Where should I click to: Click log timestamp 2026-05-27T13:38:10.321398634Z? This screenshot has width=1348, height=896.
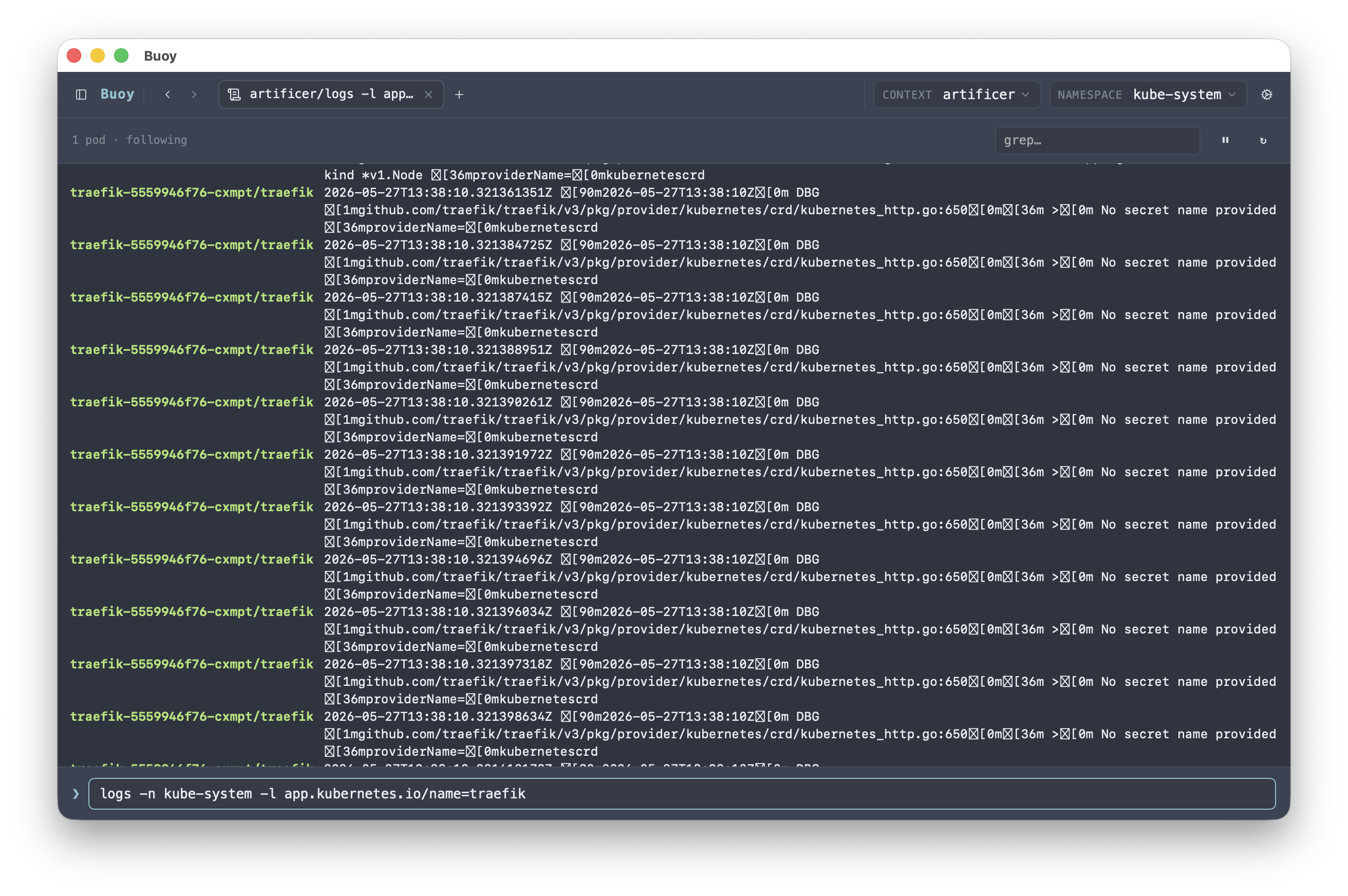click(438, 717)
